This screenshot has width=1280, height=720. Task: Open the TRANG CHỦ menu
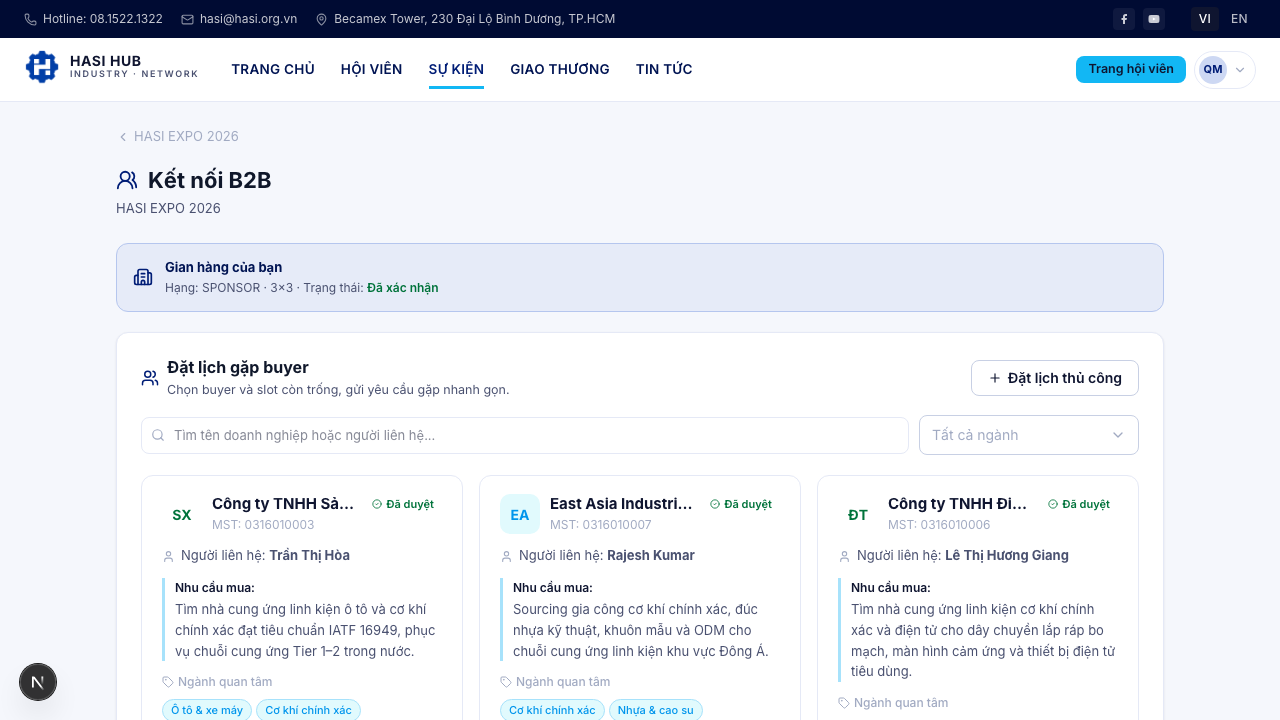273,69
